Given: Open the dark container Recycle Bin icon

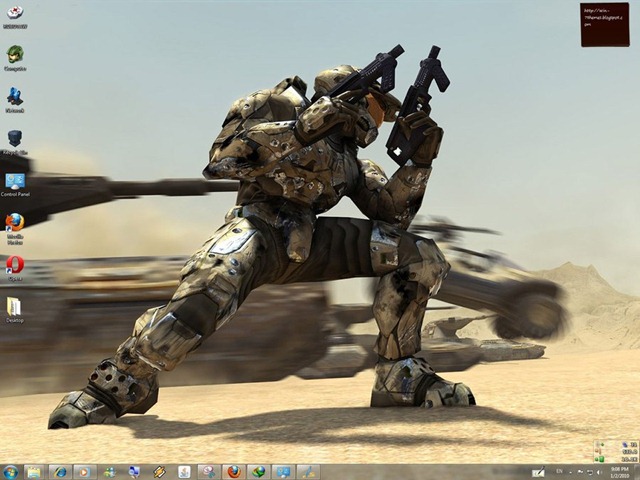Looking at the screenshot, I should click(15, 142).
